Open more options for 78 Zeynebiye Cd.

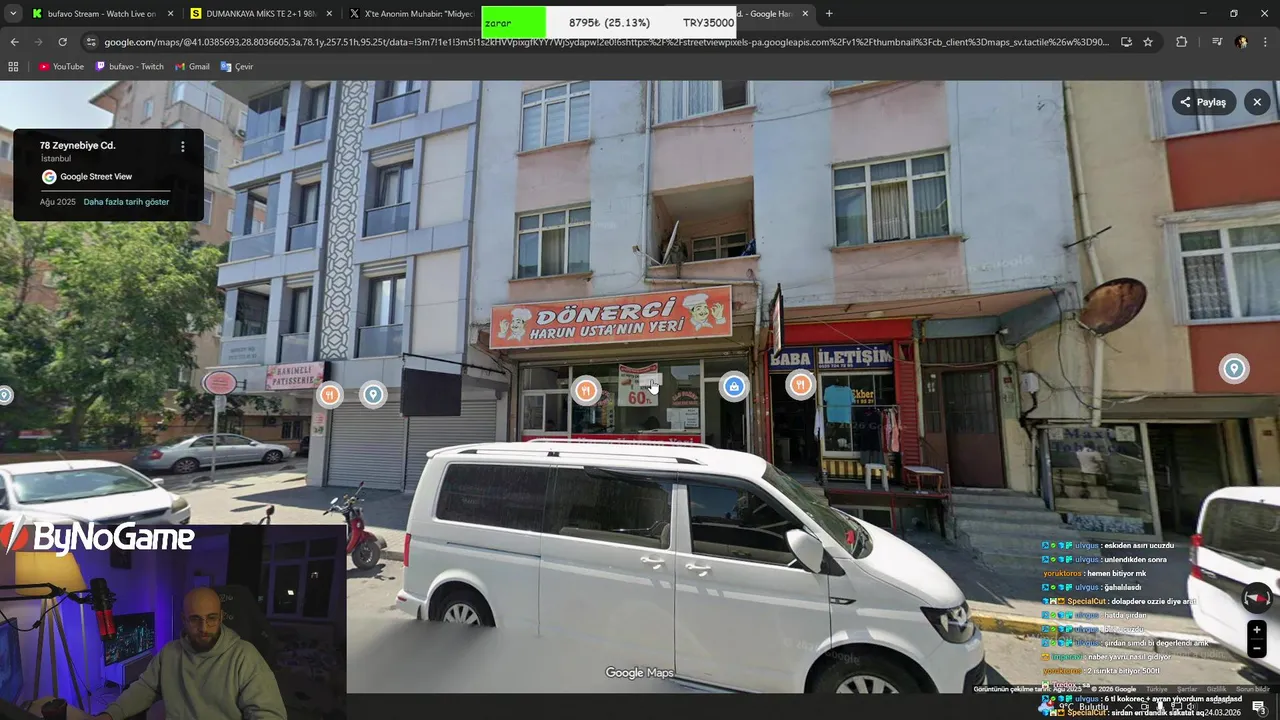(x=182, y=147)
